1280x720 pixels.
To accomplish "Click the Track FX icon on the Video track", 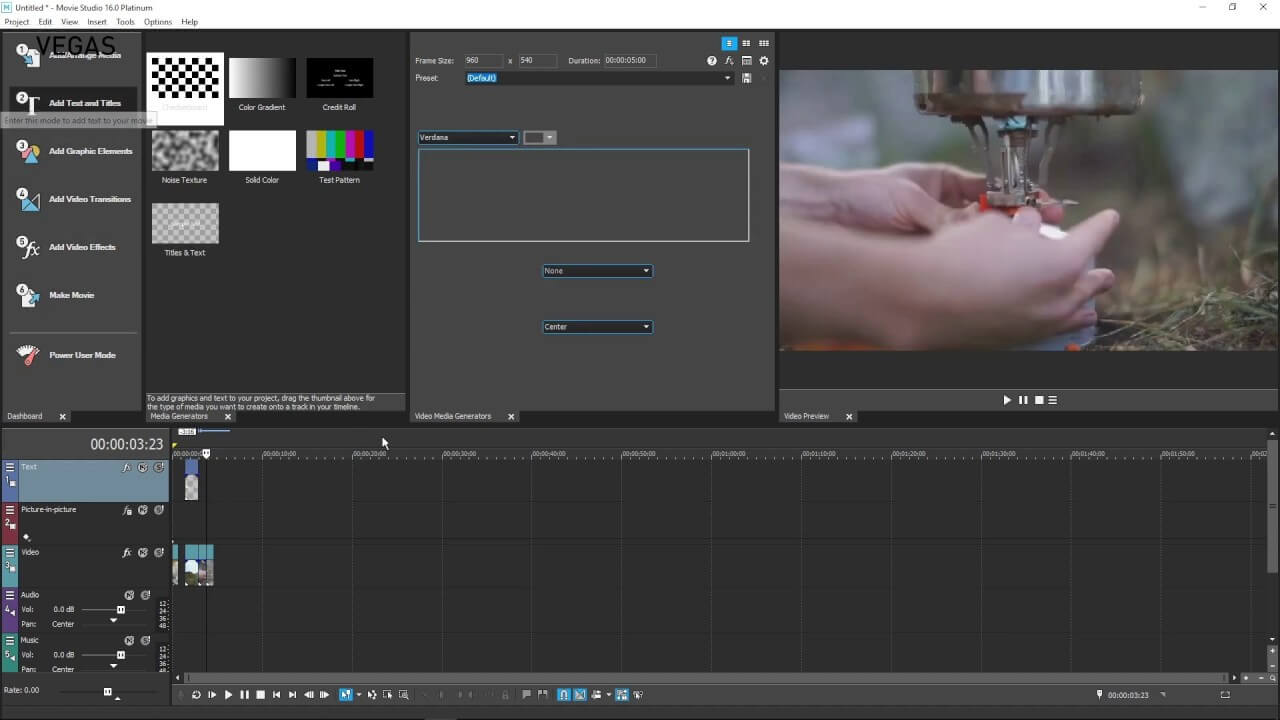I will click(x=127, y=553).
